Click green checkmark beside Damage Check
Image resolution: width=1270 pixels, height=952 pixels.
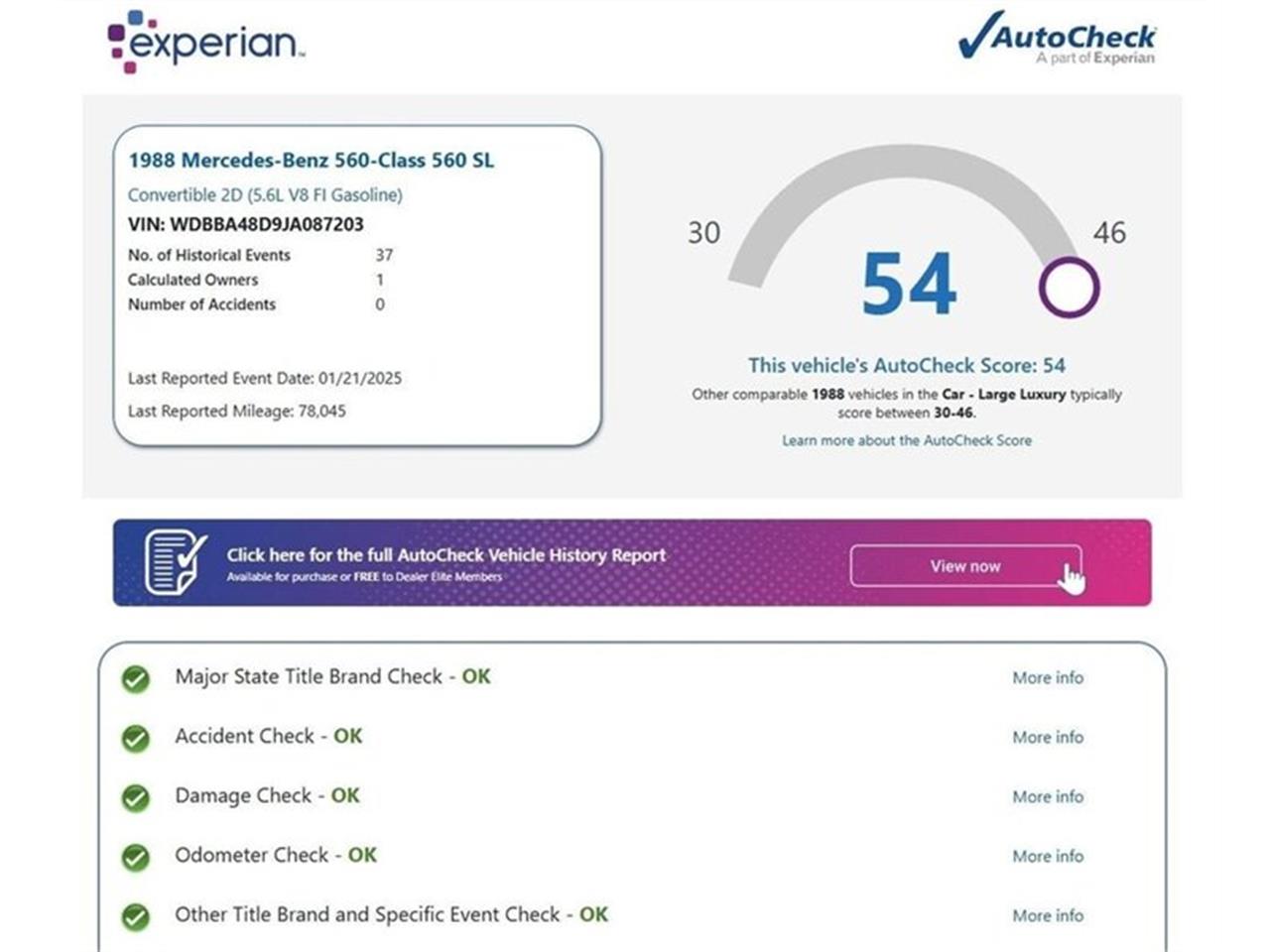click(x=136, y=798)
